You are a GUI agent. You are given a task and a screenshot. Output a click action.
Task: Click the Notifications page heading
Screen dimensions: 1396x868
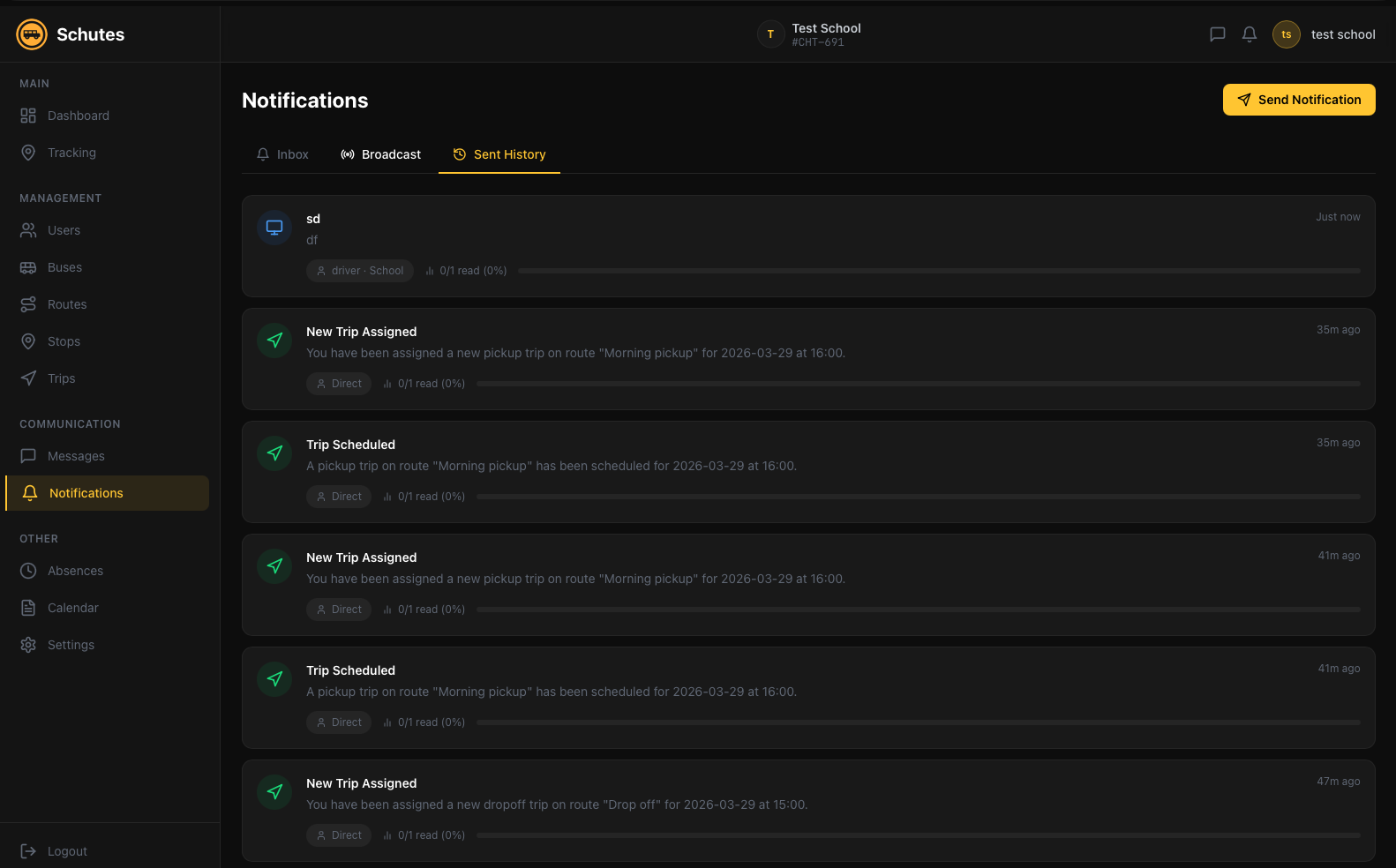pyautogui.click(x=304, y=101)
